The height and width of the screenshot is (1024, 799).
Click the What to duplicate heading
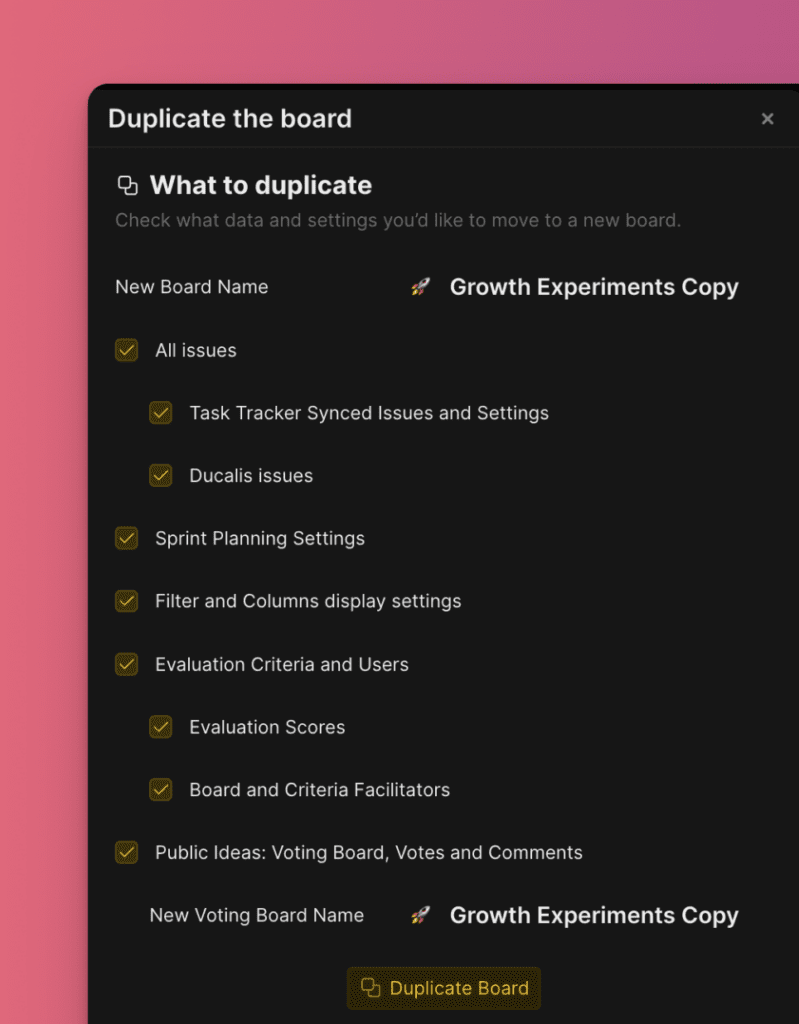point(260,185)
